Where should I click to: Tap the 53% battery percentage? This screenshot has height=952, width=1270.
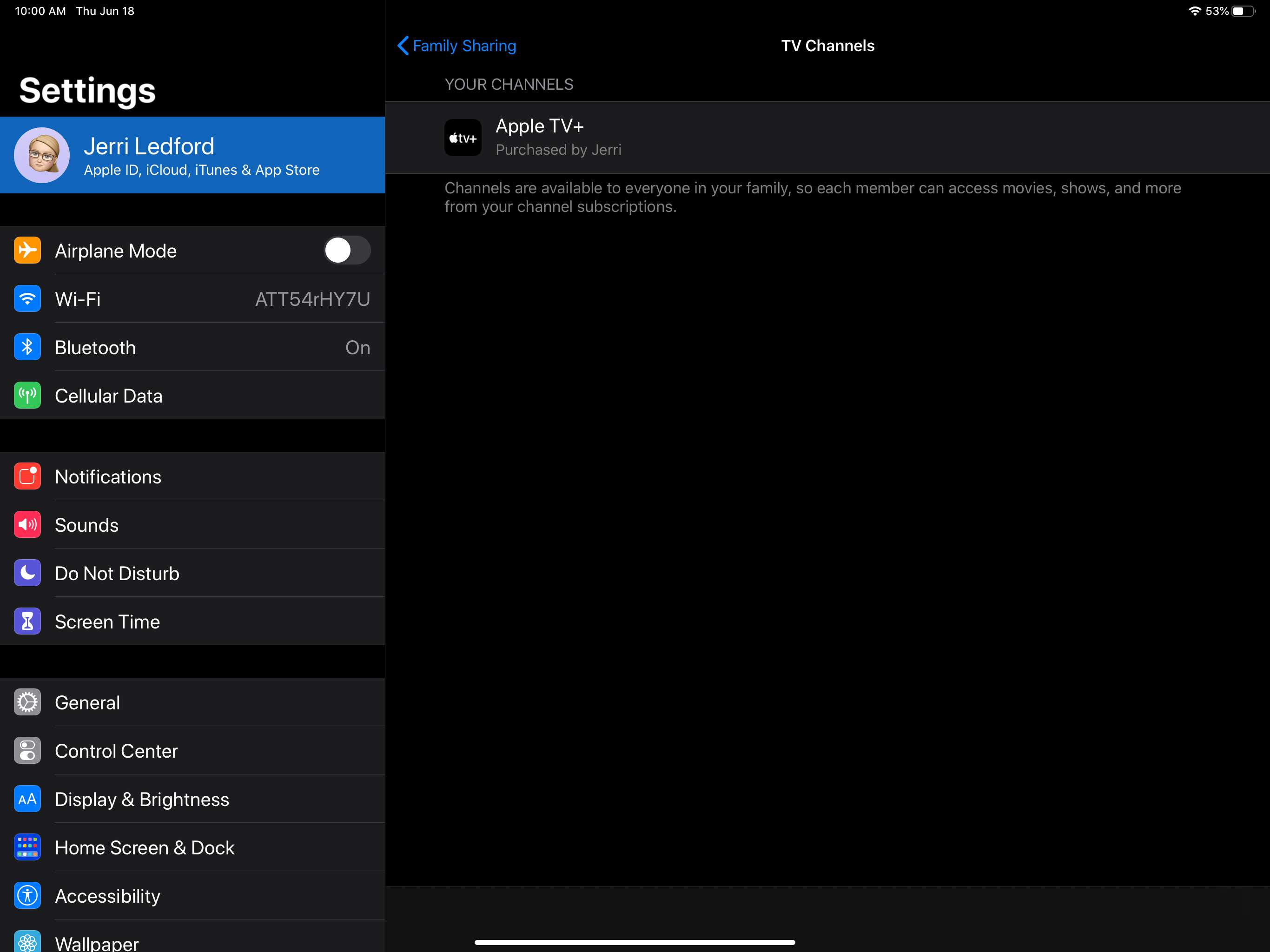point(1217,11)
